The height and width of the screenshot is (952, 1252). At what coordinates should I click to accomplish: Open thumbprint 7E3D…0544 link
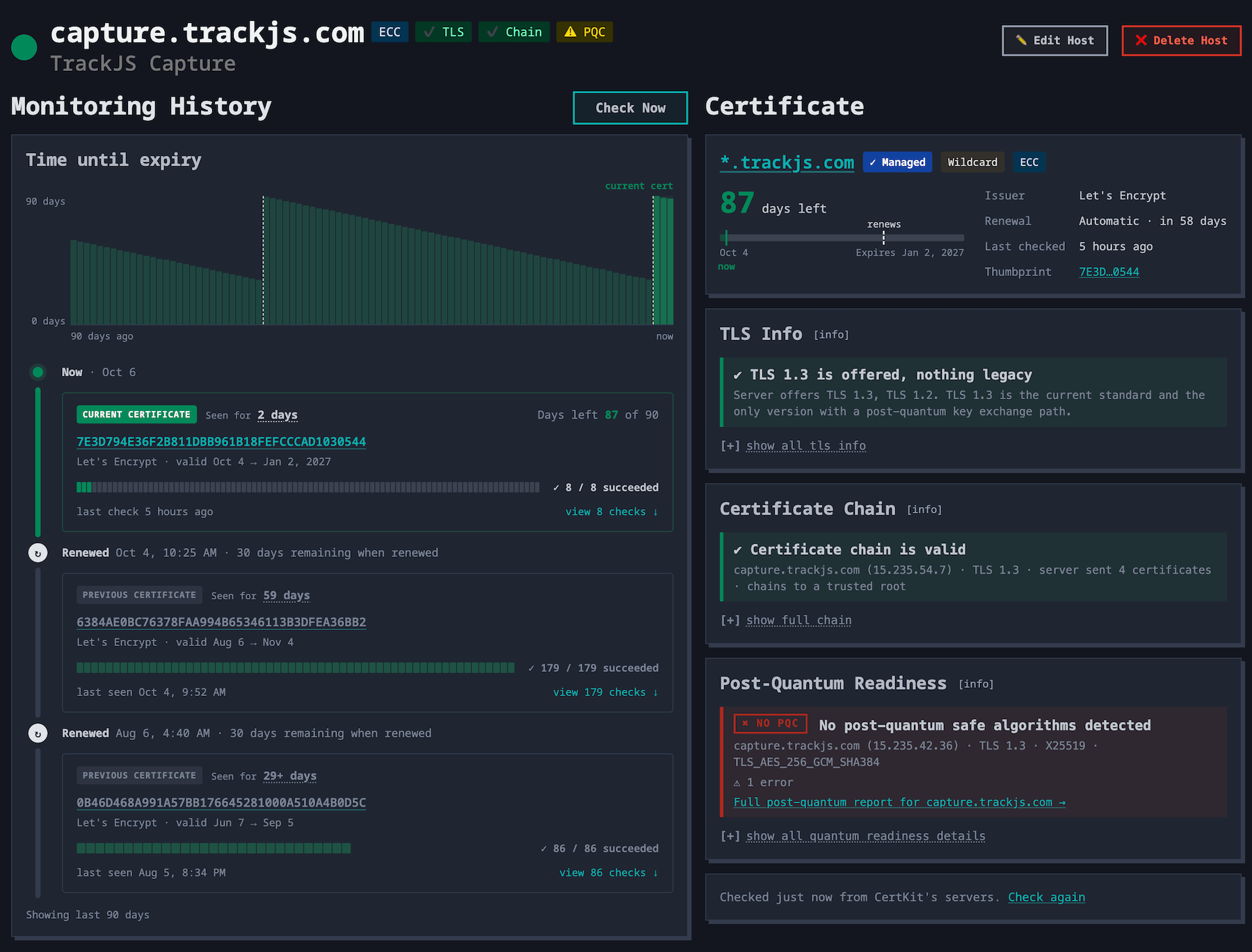[1109, 272]
